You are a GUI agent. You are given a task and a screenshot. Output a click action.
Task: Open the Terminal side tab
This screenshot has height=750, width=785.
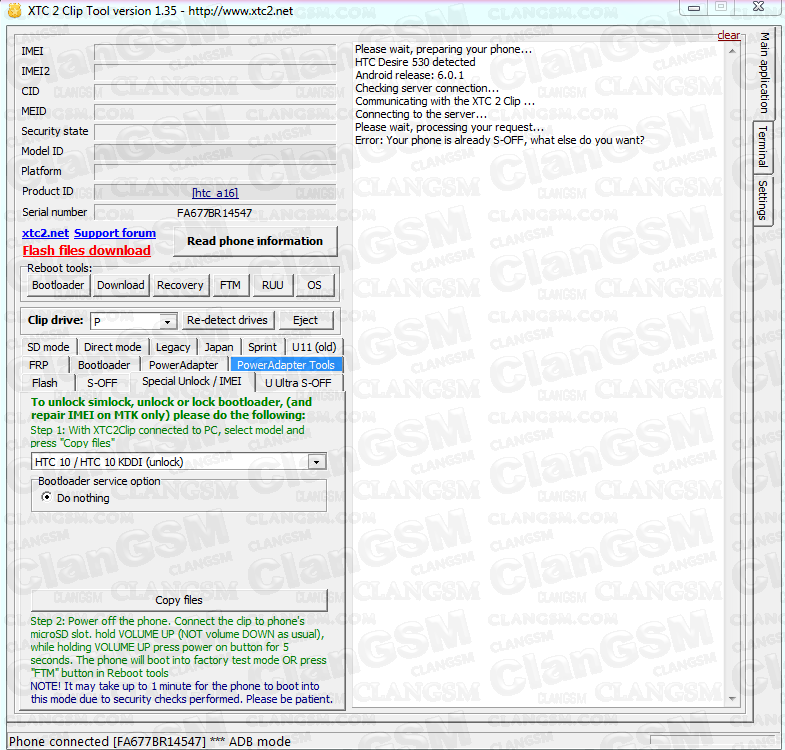763,147
